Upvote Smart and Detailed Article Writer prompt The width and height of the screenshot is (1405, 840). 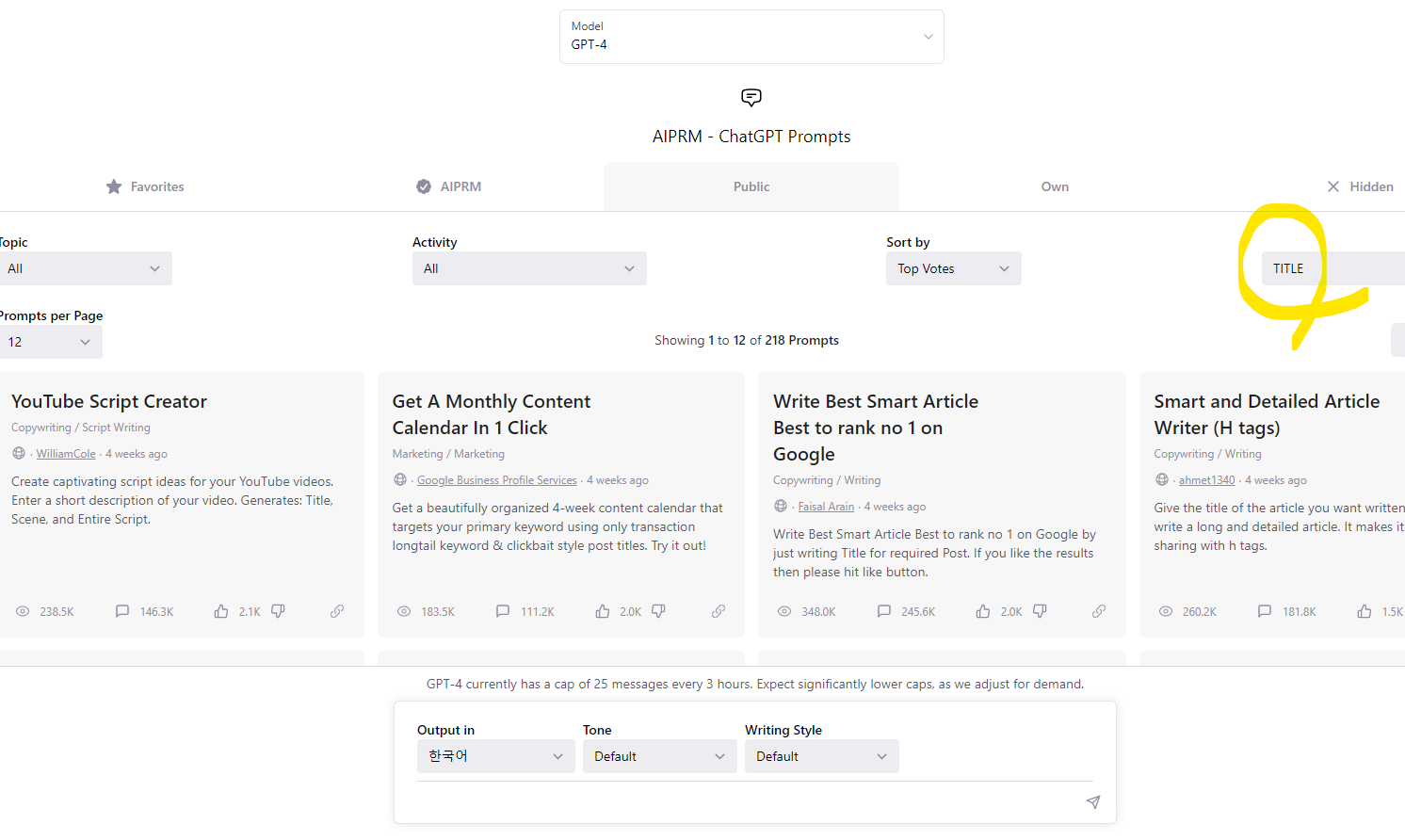(1365, 611)
